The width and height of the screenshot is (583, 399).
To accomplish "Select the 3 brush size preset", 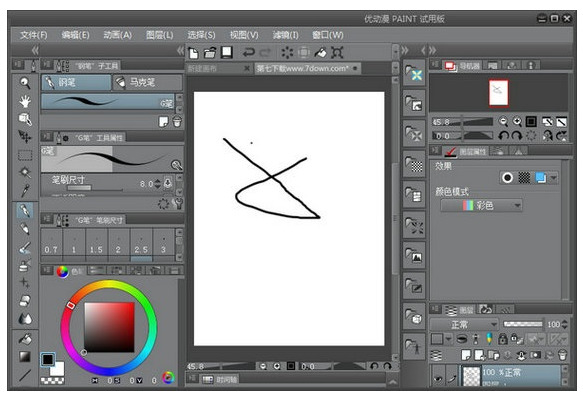I will click(x=163, y=244).
